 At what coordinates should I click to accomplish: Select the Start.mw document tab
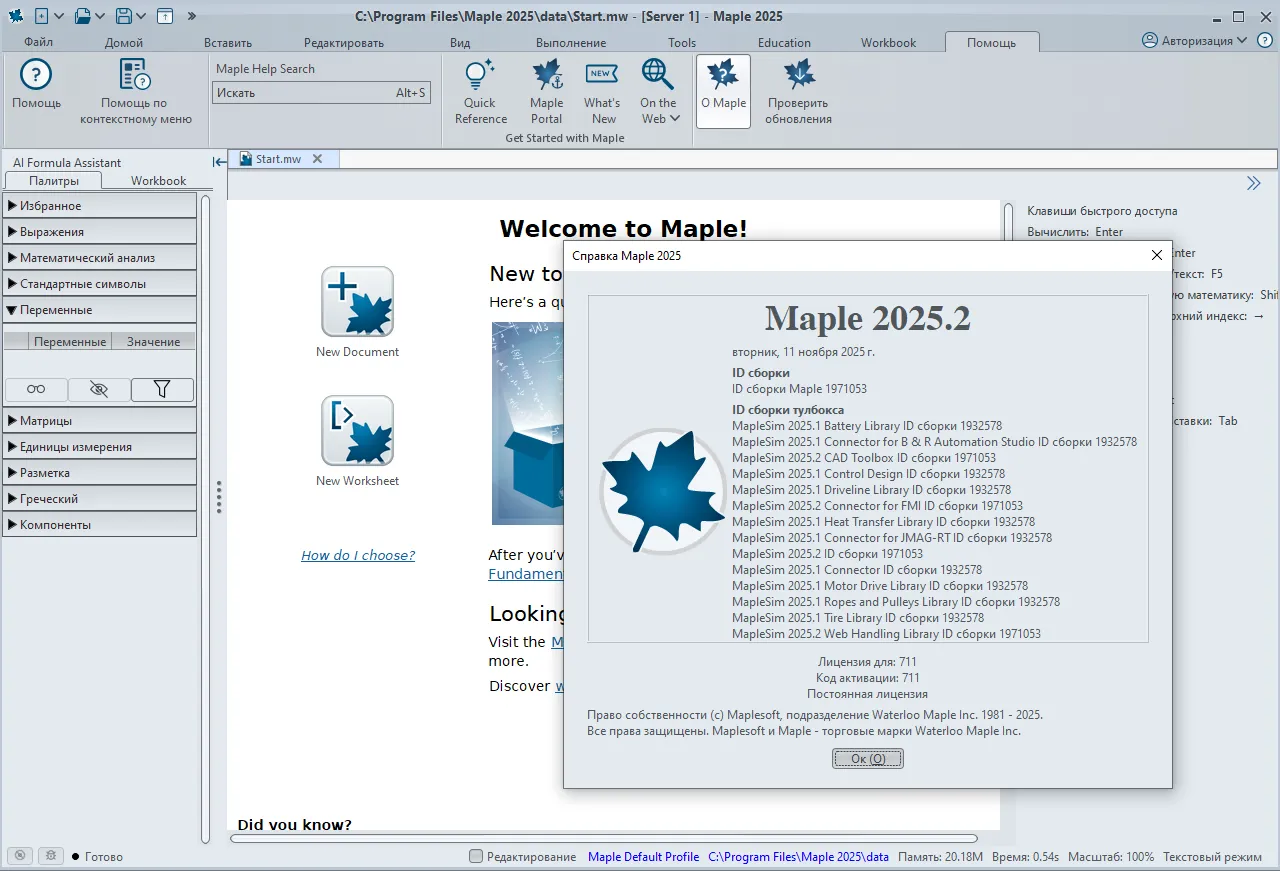(284, 159)
